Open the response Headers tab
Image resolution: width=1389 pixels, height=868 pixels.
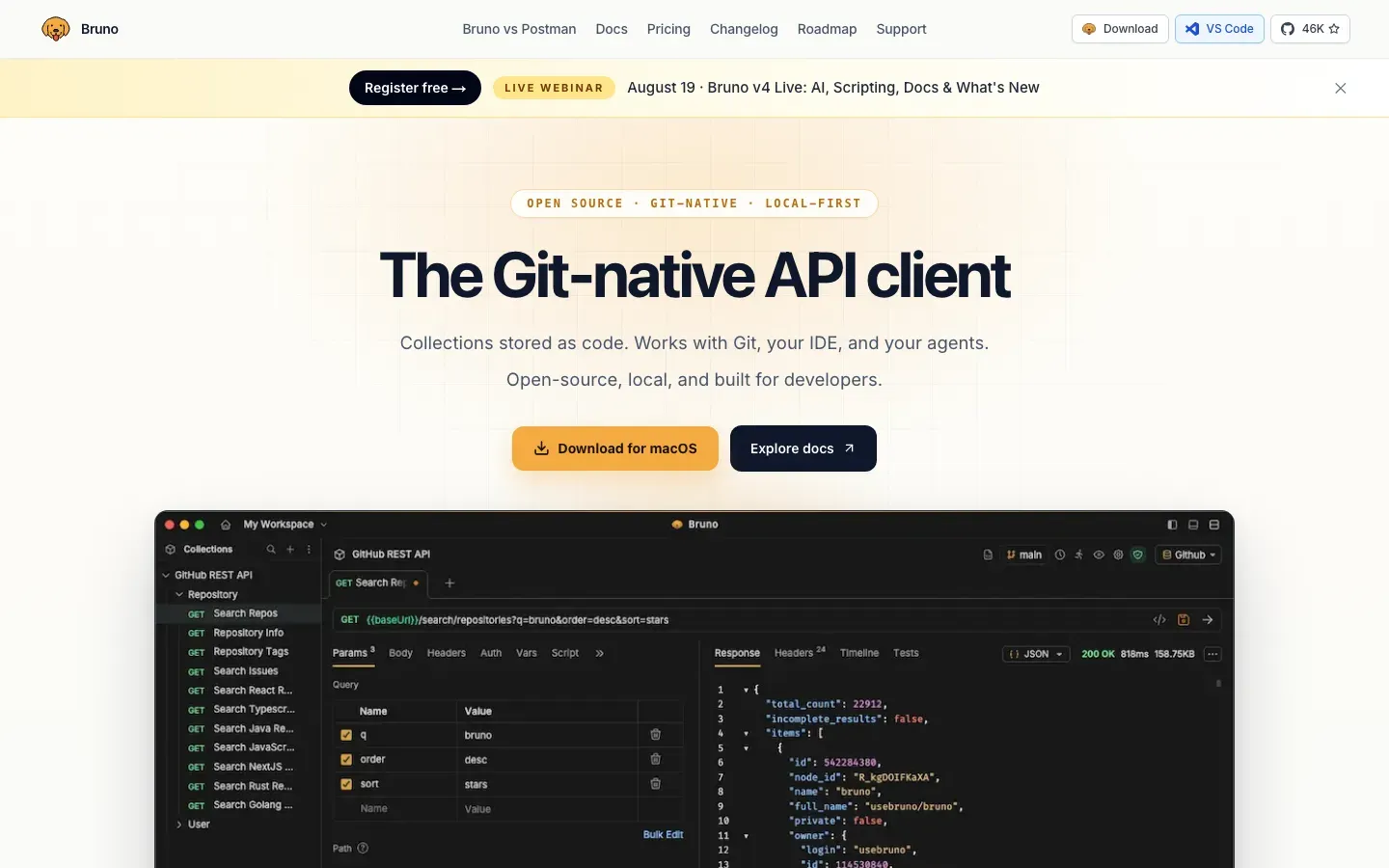[x=800, y=653]
